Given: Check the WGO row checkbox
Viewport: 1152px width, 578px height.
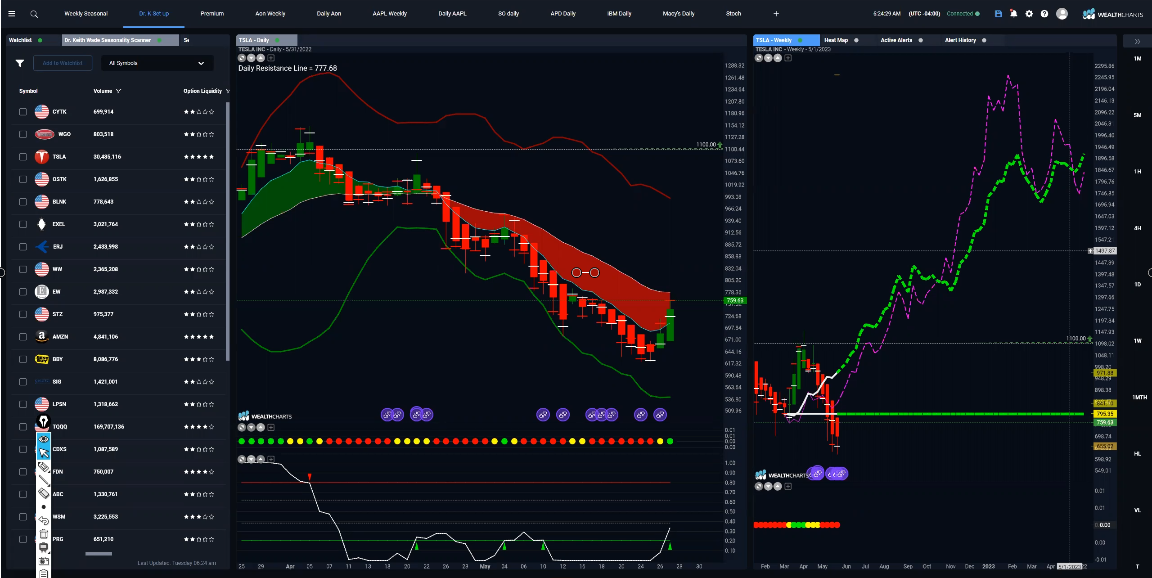Looking at the screenshot, I should coord(23,134).
